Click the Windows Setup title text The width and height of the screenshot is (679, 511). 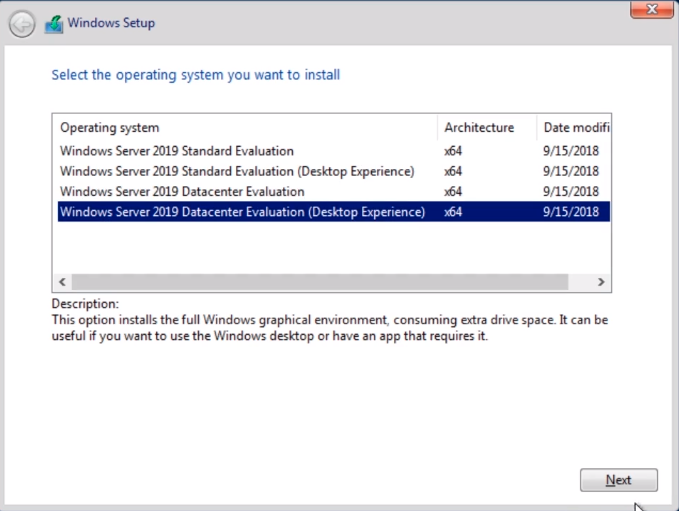tap(111, 23)
